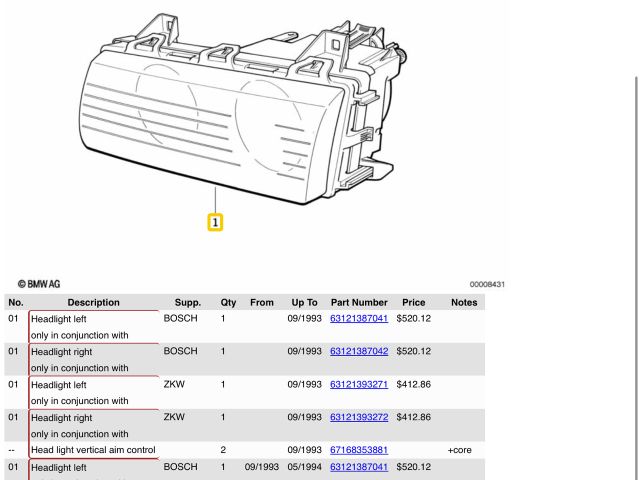Open part number 63121387042 link

(358, 351)
